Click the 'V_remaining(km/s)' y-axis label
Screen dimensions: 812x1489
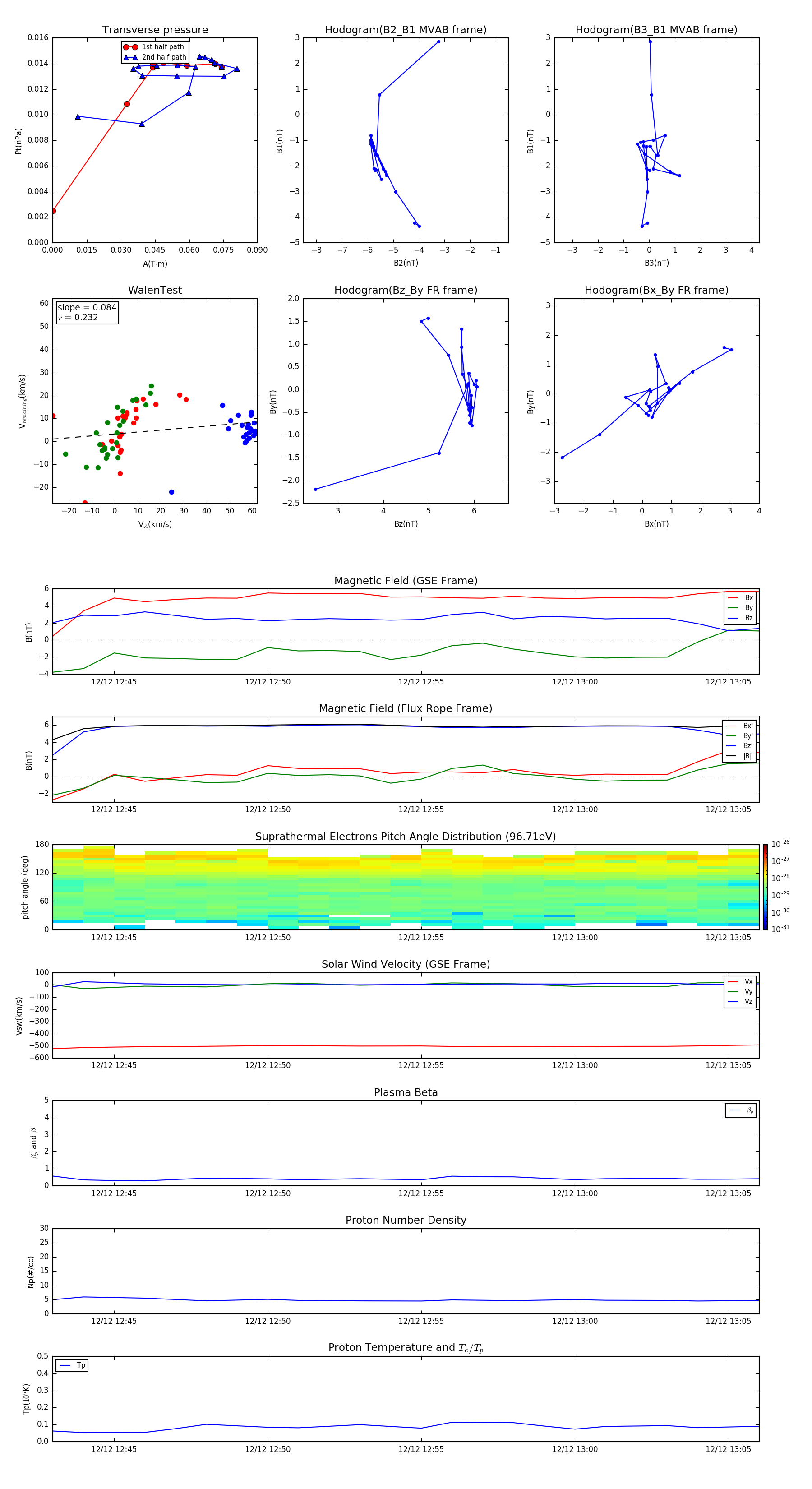(x=22, y=401)
